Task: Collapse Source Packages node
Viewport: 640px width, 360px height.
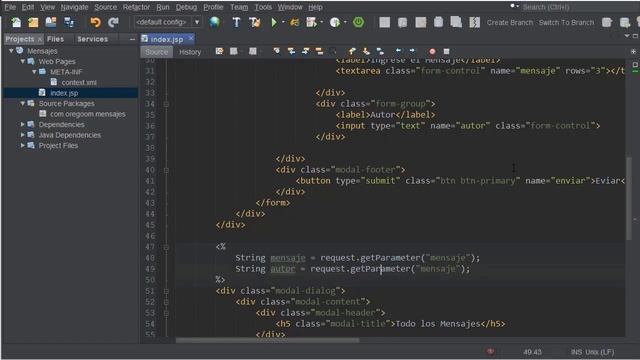Action: click(x=23, y=103)
